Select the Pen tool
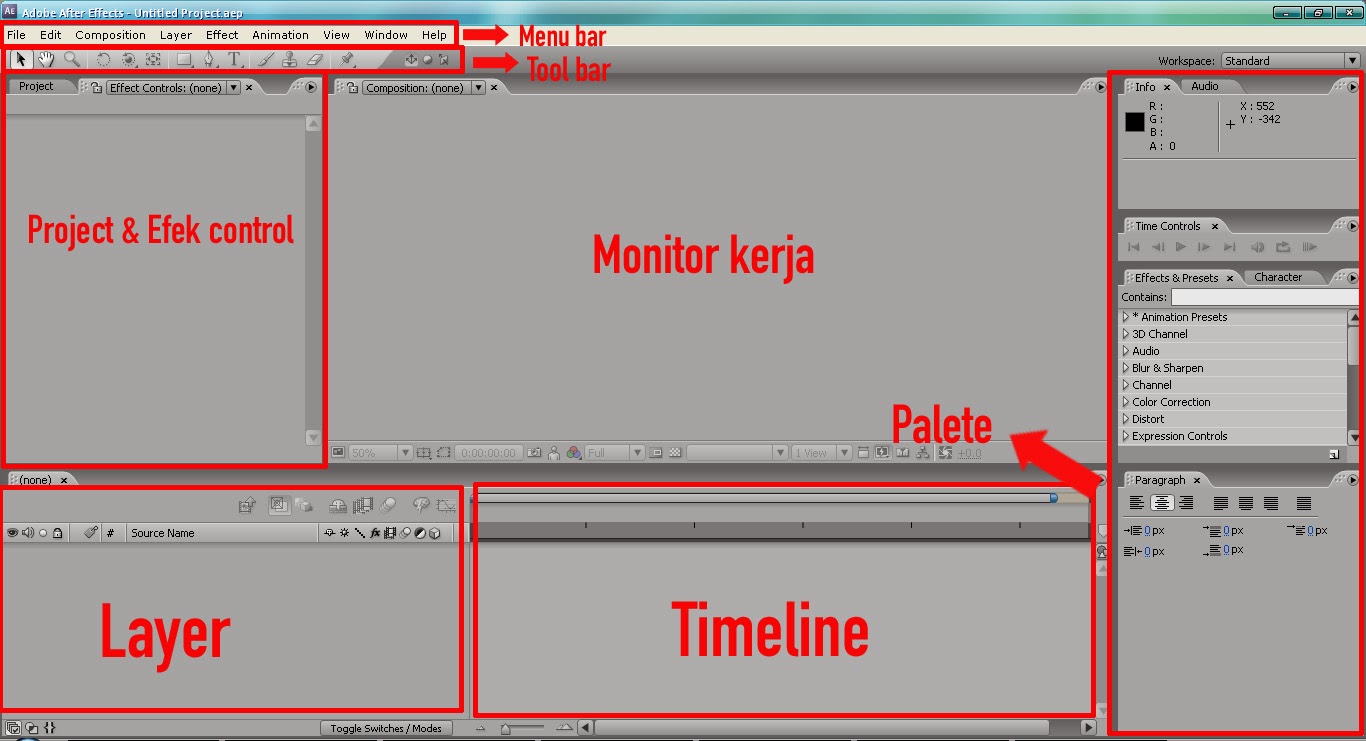The image size is (1366, 741). click(208, 59)
